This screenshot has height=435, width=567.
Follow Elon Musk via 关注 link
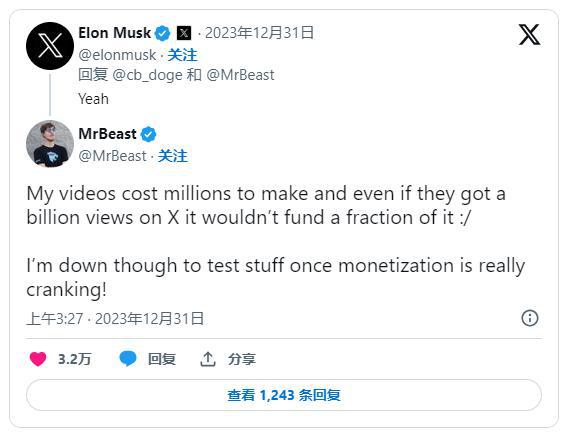tap(182, 55)
